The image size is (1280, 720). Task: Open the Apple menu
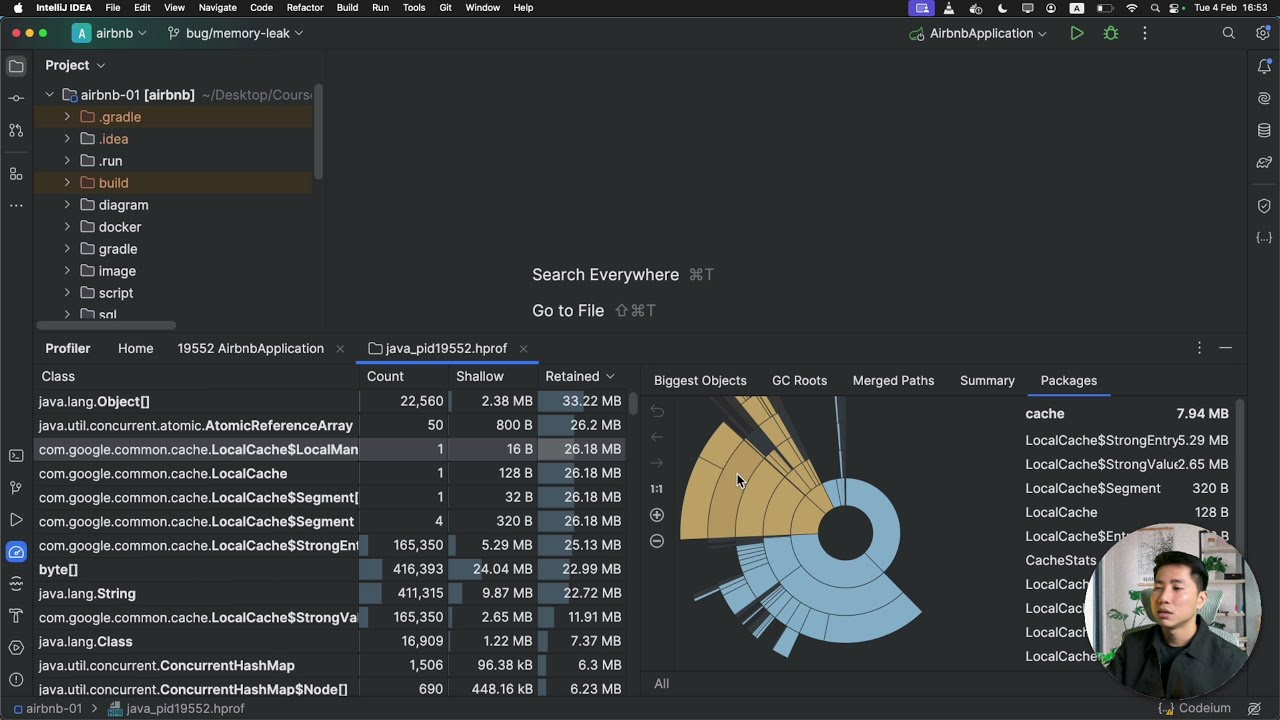(x=18, y=7)
